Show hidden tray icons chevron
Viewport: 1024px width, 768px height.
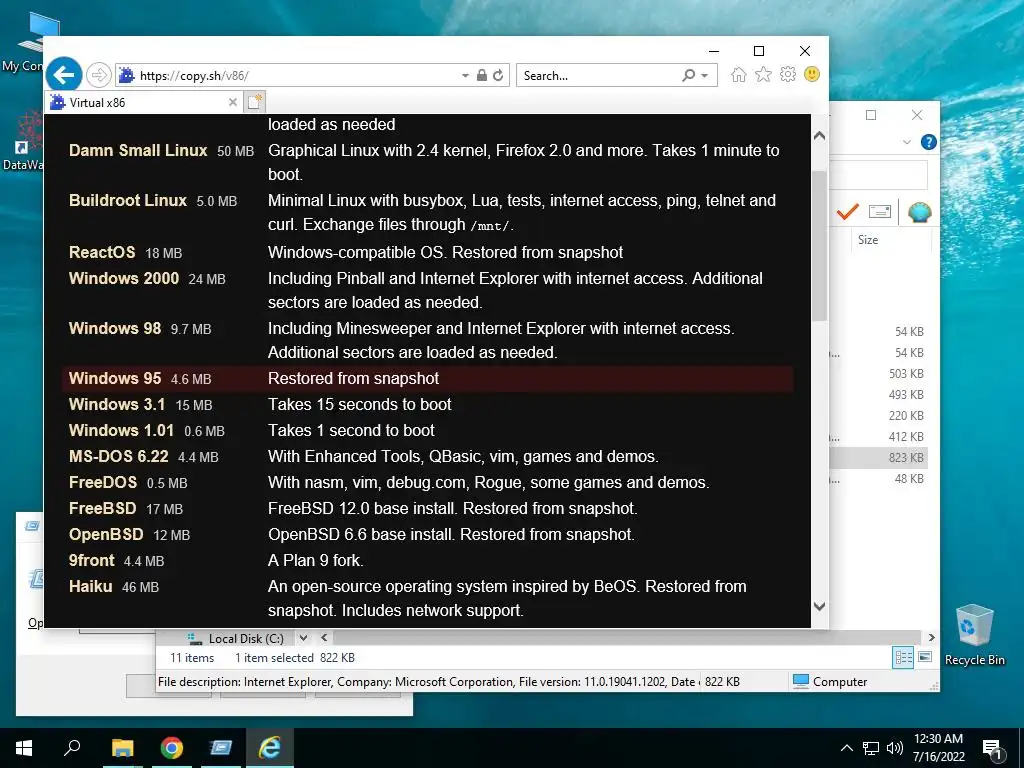846,748
